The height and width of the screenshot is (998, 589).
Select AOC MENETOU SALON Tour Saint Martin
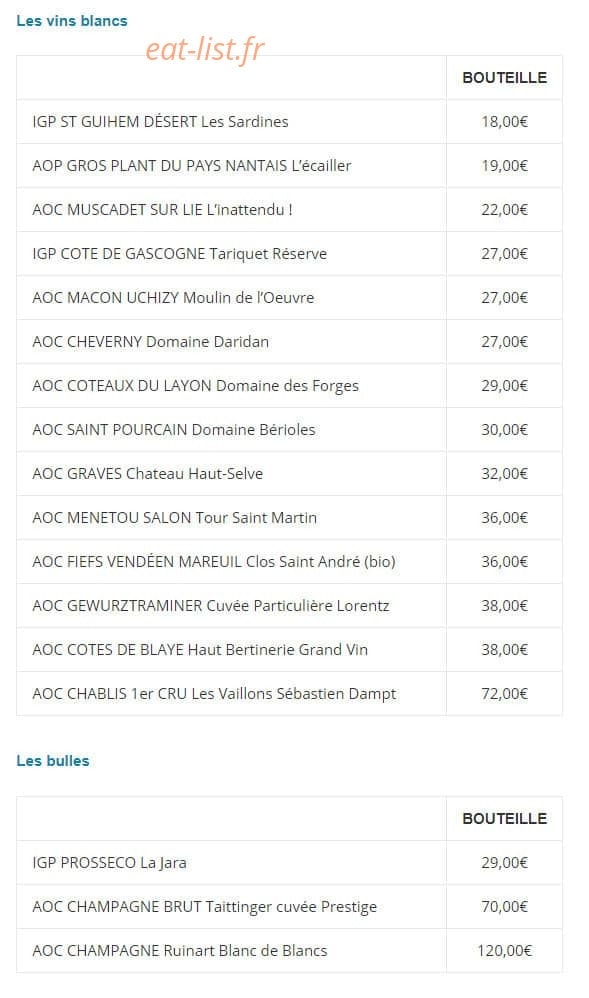(174, 517)
